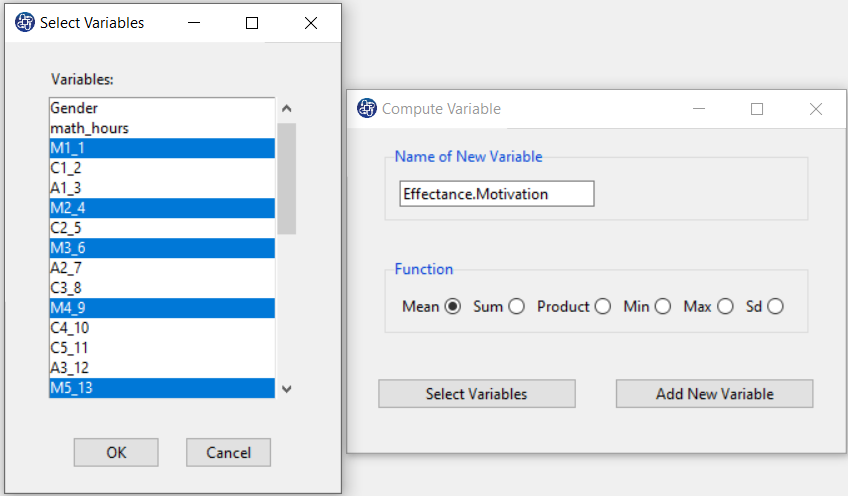Pick the Min function radio button
Image resolution: width=848 pixels, height=496 pixels.
coord(663,307)
